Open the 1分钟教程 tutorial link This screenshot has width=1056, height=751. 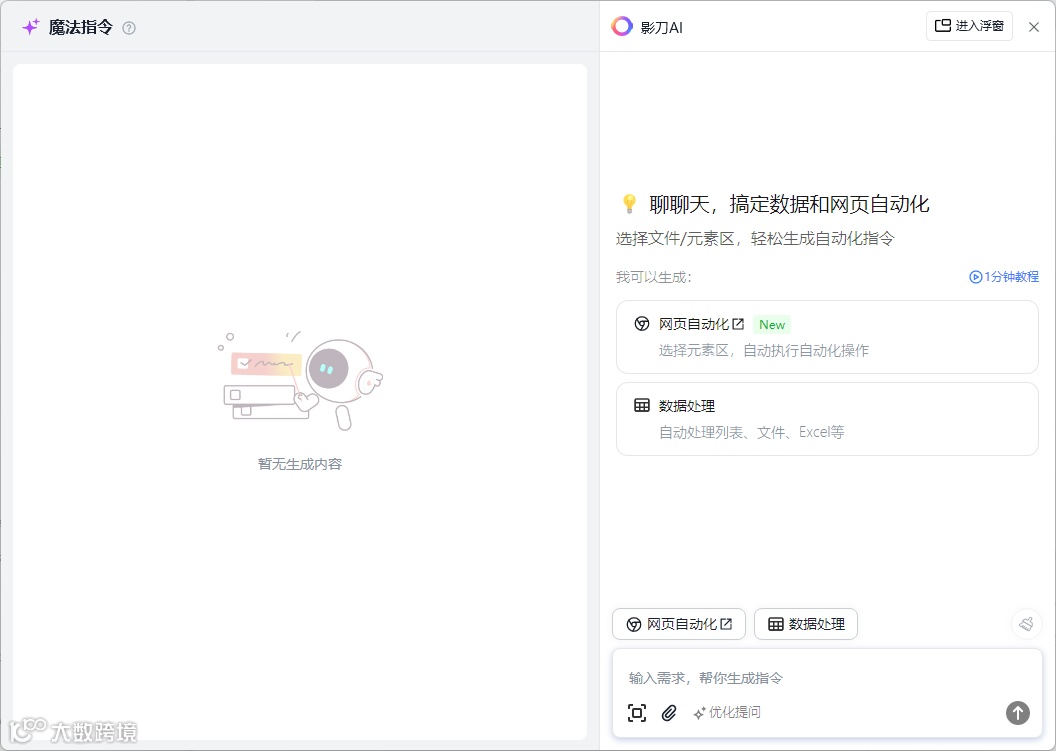point(1003,277)
